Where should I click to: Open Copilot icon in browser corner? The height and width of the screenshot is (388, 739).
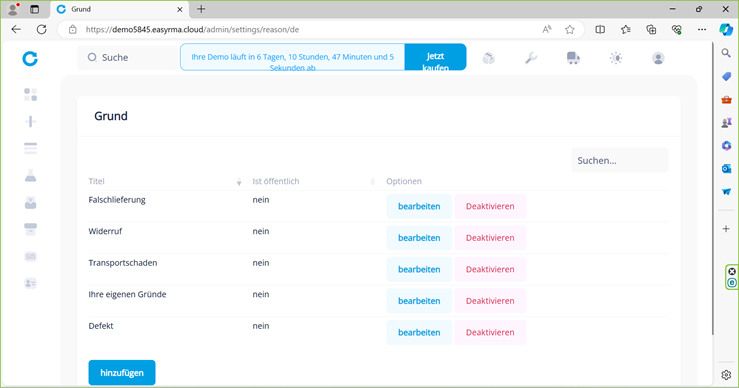tap(726, 29)
